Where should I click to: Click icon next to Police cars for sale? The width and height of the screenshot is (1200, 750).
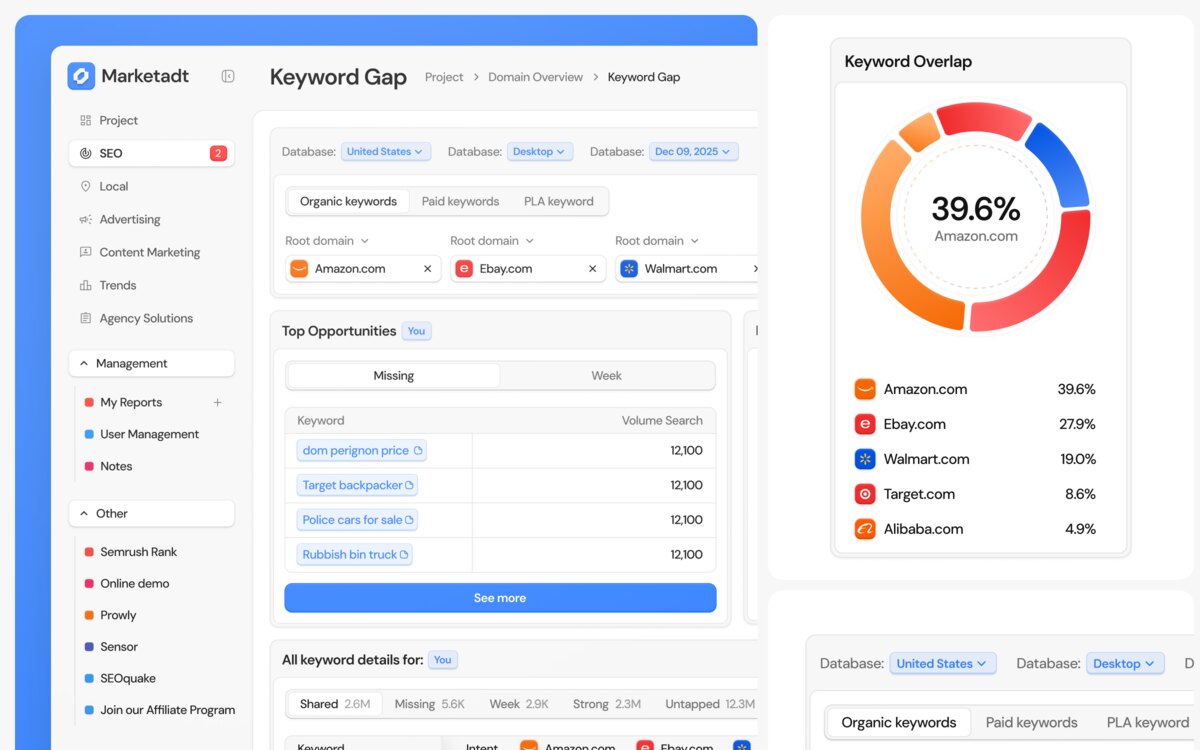tap(410, 520)
